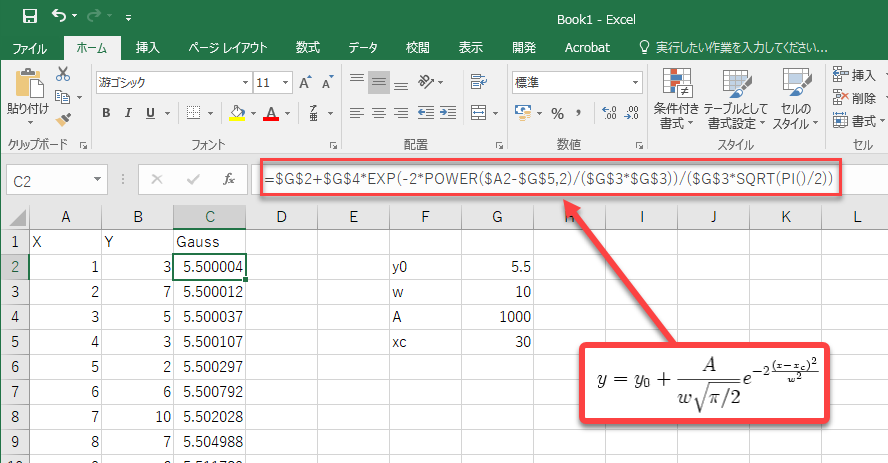Open the font name dropdown 游ゴシック
Image resolution: width=888 pixels, height=463 pixels.
coord(172,82)
